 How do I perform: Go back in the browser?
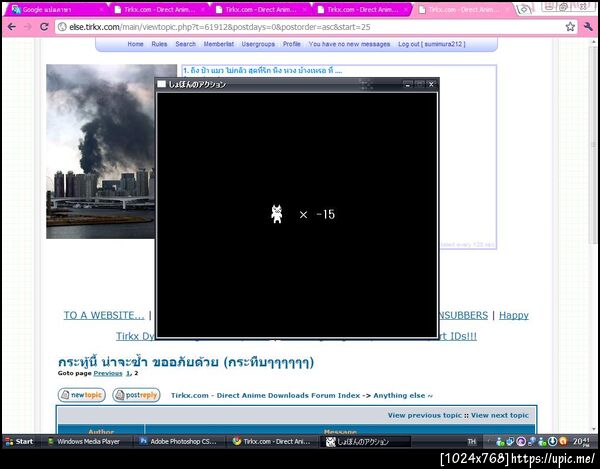pyautogui.click(x=11, y=27)
